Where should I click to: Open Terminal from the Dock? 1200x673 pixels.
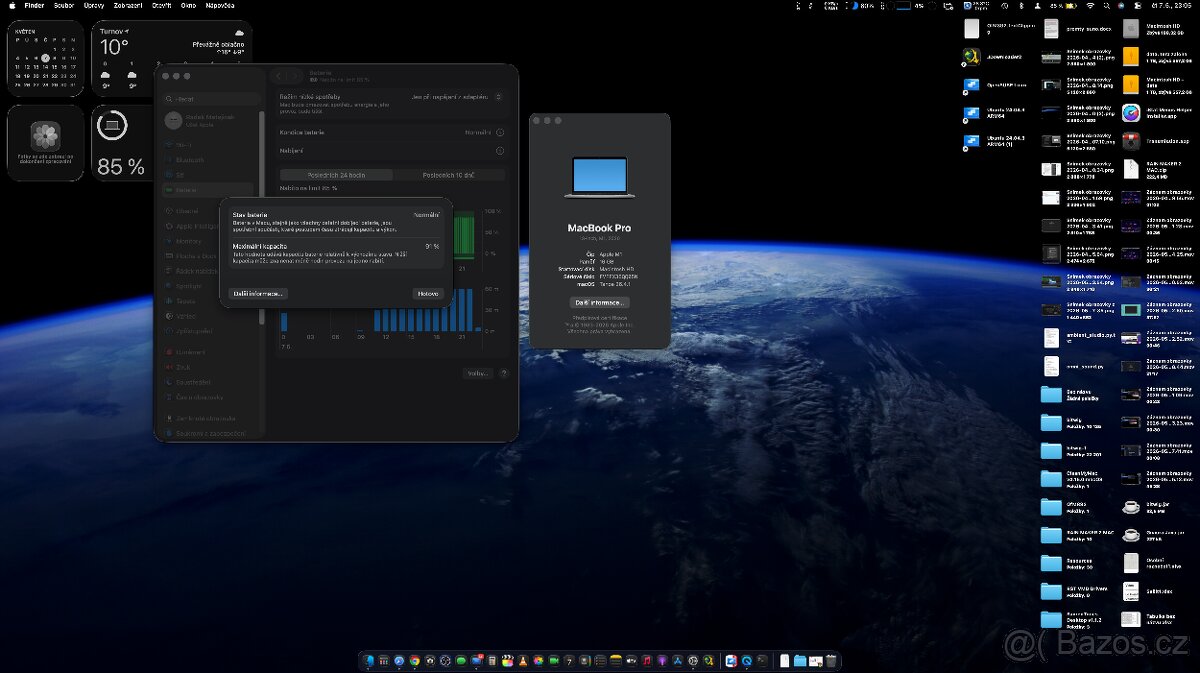761,661
